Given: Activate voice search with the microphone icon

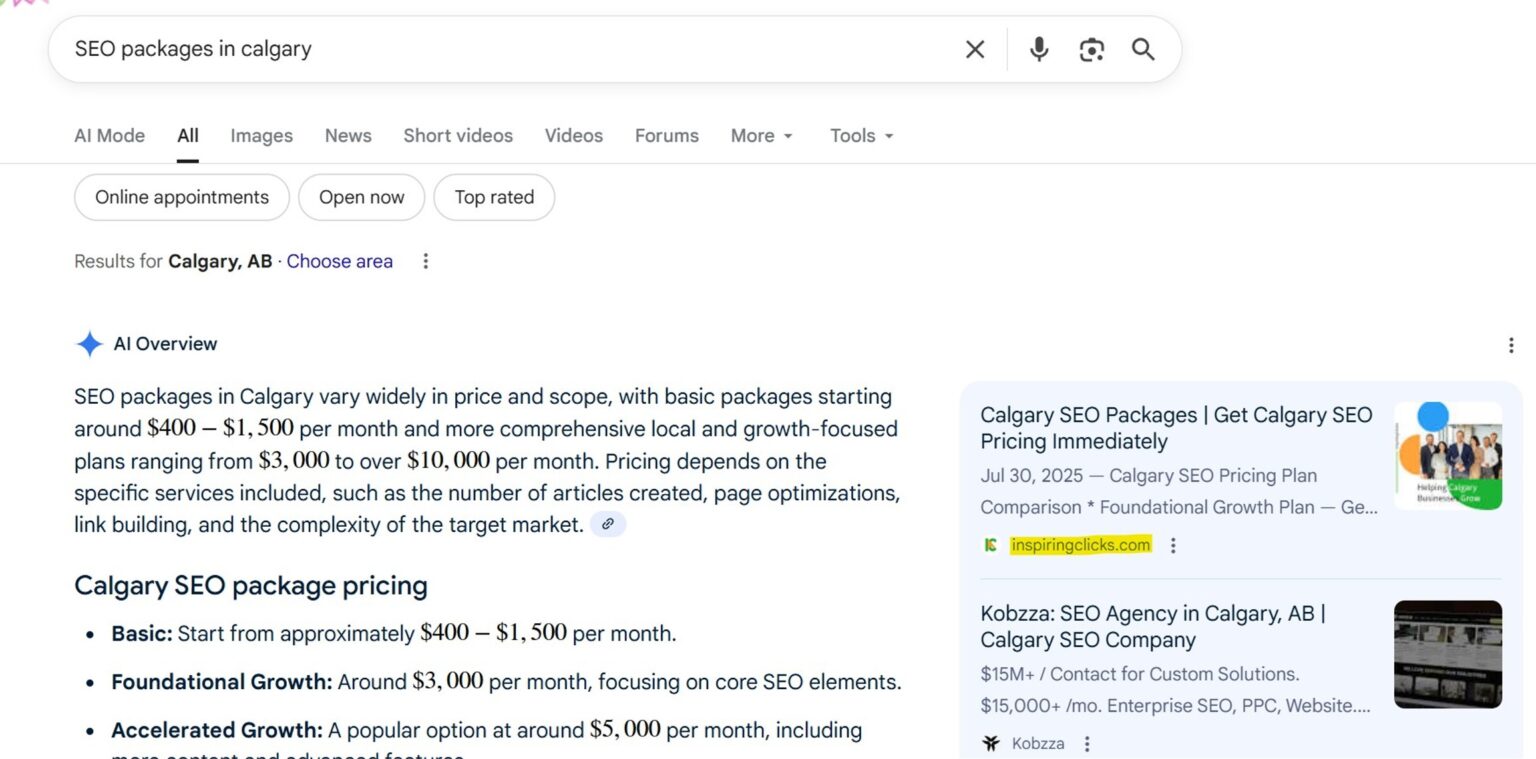Looking at the screenshot, I should pyautogui.click(x=1038, y=48).
